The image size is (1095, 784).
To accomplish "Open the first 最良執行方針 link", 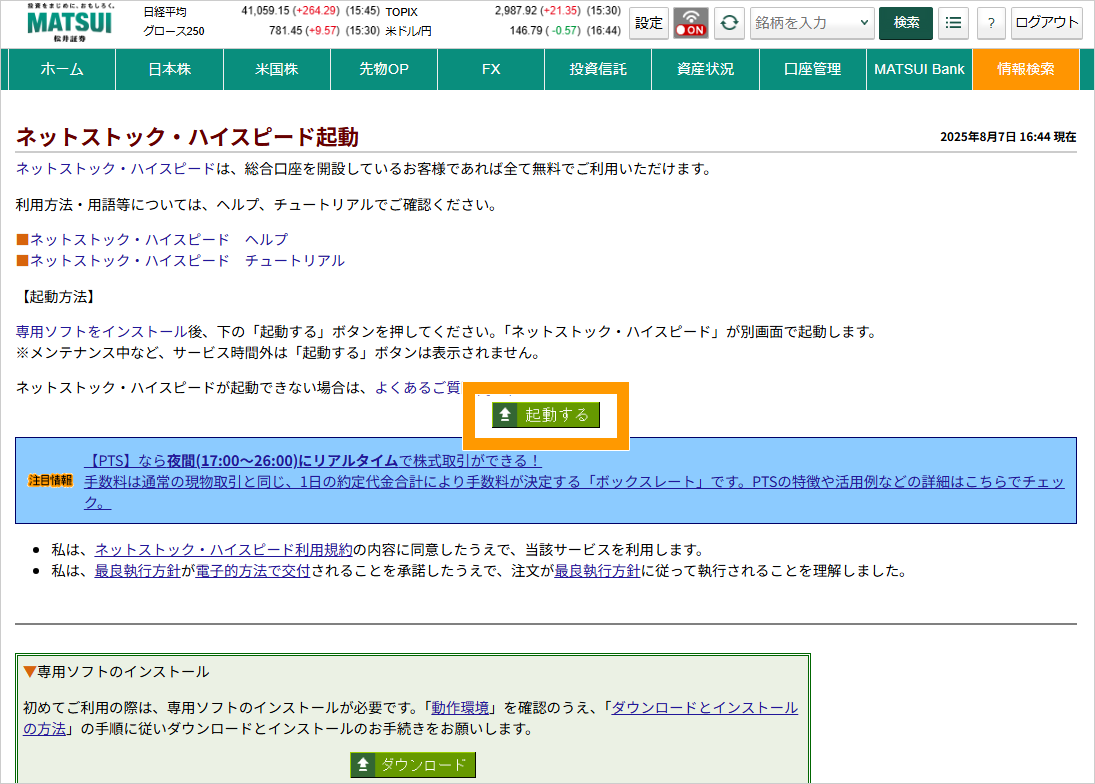I will (x=138, y=571).
